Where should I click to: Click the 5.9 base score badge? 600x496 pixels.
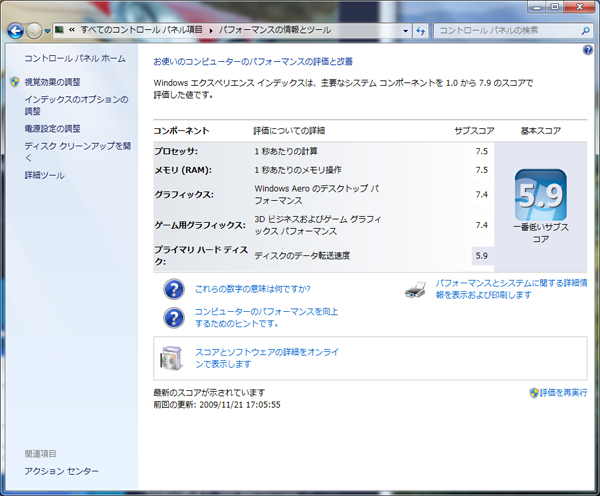pyautogui.click(x=541, y=195)
